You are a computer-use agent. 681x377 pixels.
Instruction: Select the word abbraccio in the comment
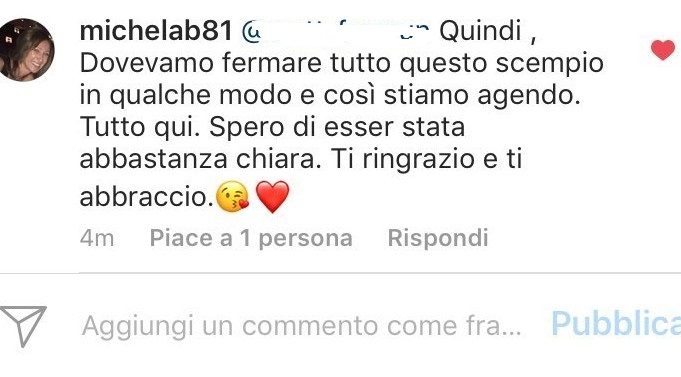[145, 197]
